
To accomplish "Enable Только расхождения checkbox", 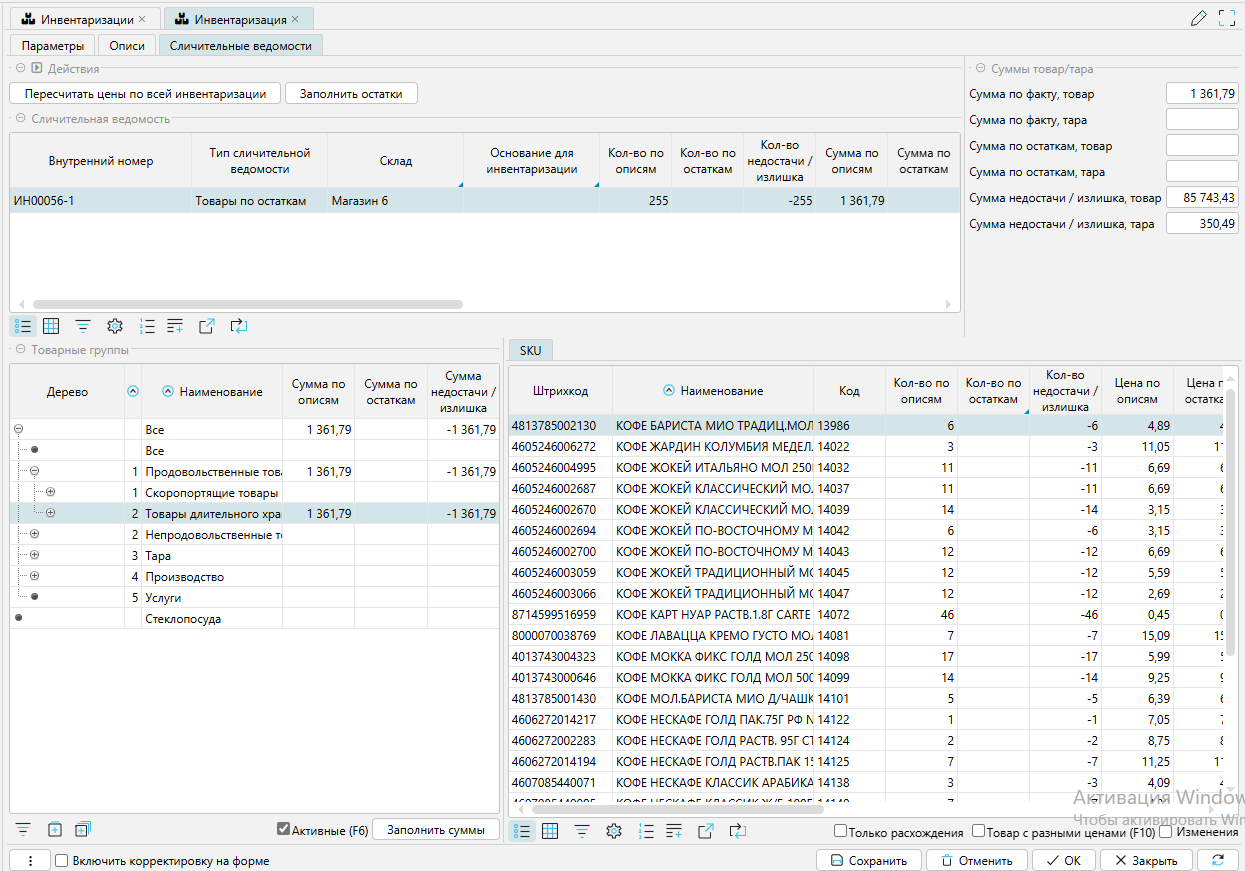I will [x=841, y=832].
